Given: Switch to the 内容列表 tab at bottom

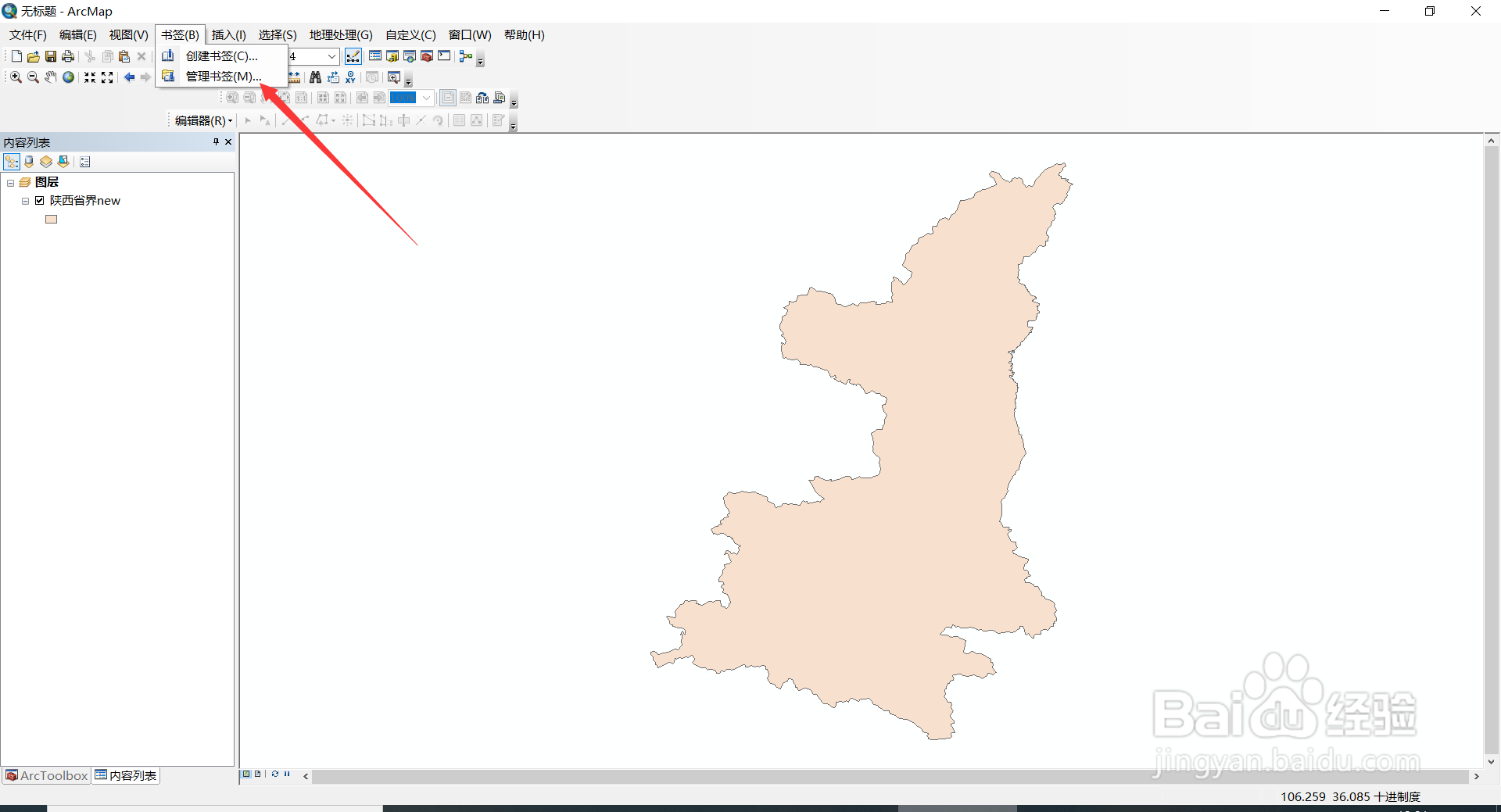Looking at the screenshot, I should (125, 774).
